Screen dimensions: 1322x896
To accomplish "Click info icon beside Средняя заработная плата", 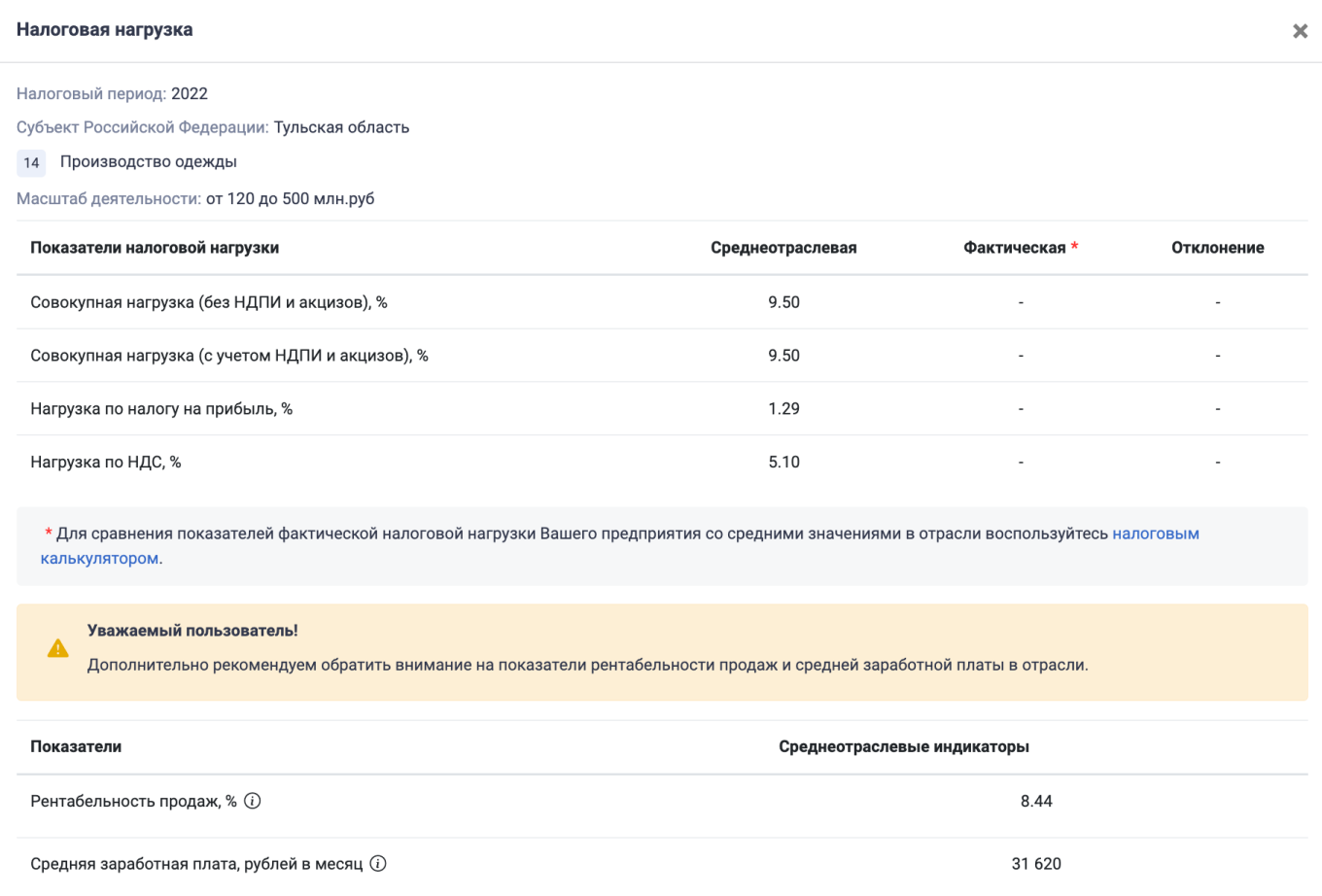I will point(378,863).
